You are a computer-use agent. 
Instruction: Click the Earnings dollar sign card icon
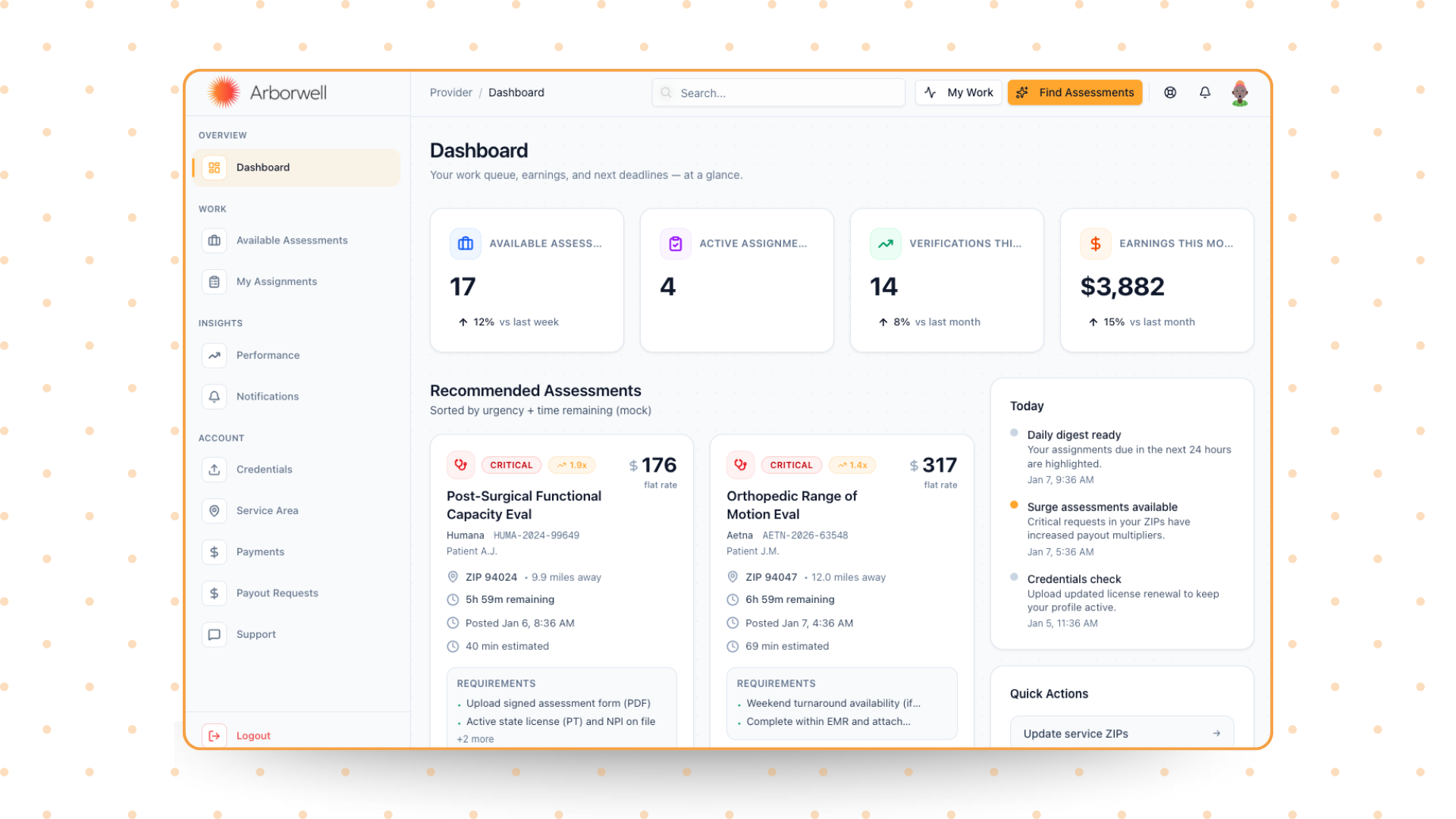point(1095,244)
